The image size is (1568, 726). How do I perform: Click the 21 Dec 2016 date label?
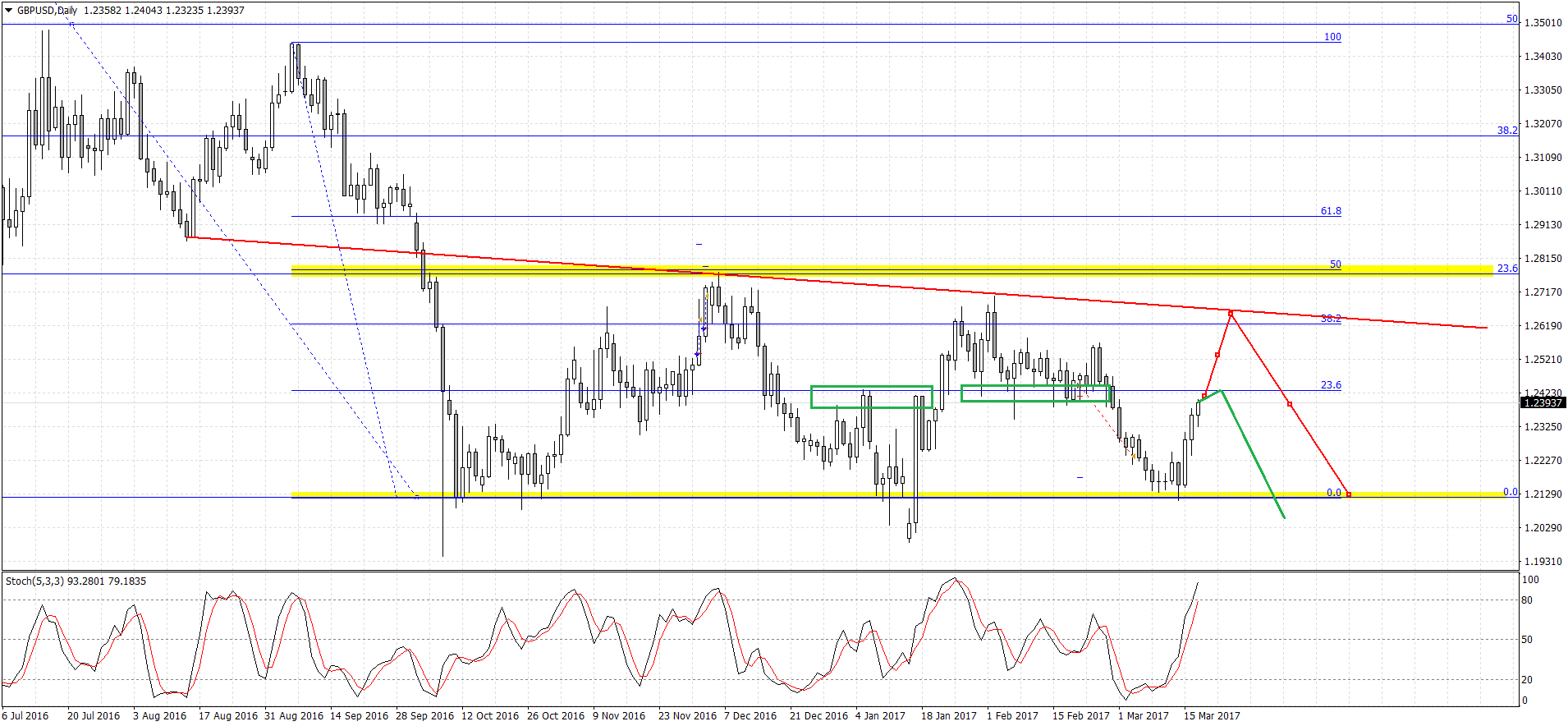(x=819, y=716)
